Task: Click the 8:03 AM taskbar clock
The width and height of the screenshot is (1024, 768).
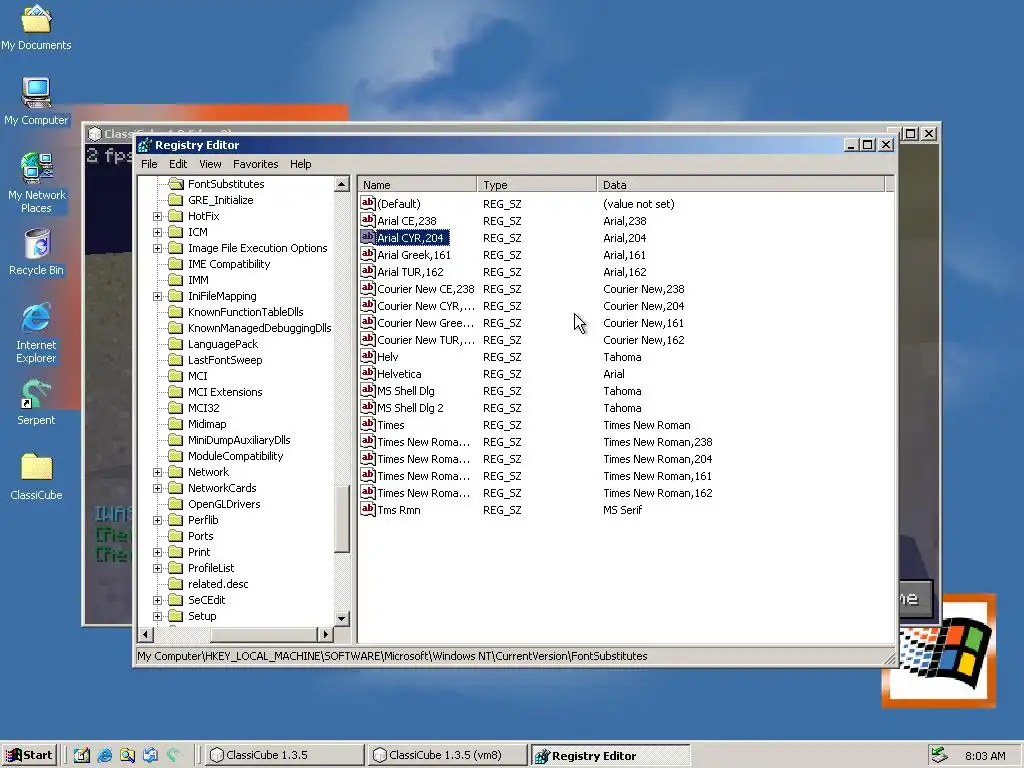Action: click(985, 756)
